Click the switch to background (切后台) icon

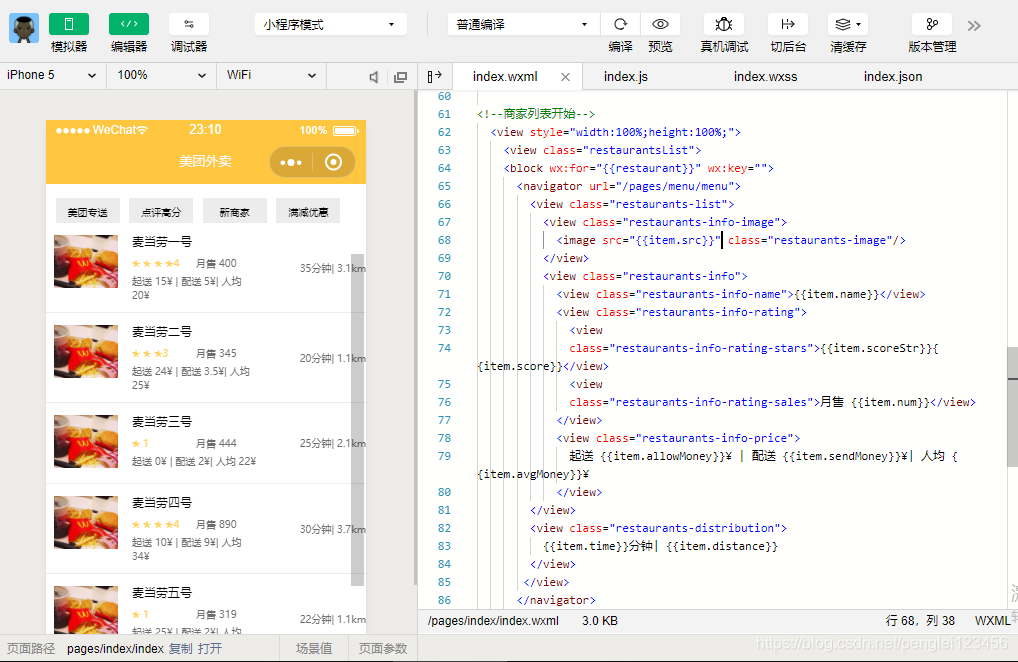[788, 25]
